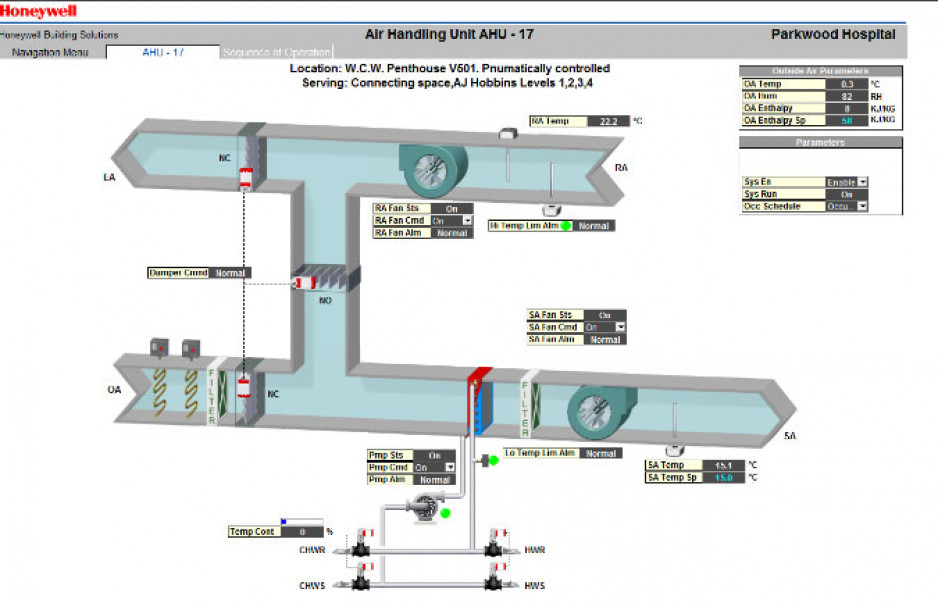Set Sys En to Enable

pyautogui.click(x=864, y=183)
